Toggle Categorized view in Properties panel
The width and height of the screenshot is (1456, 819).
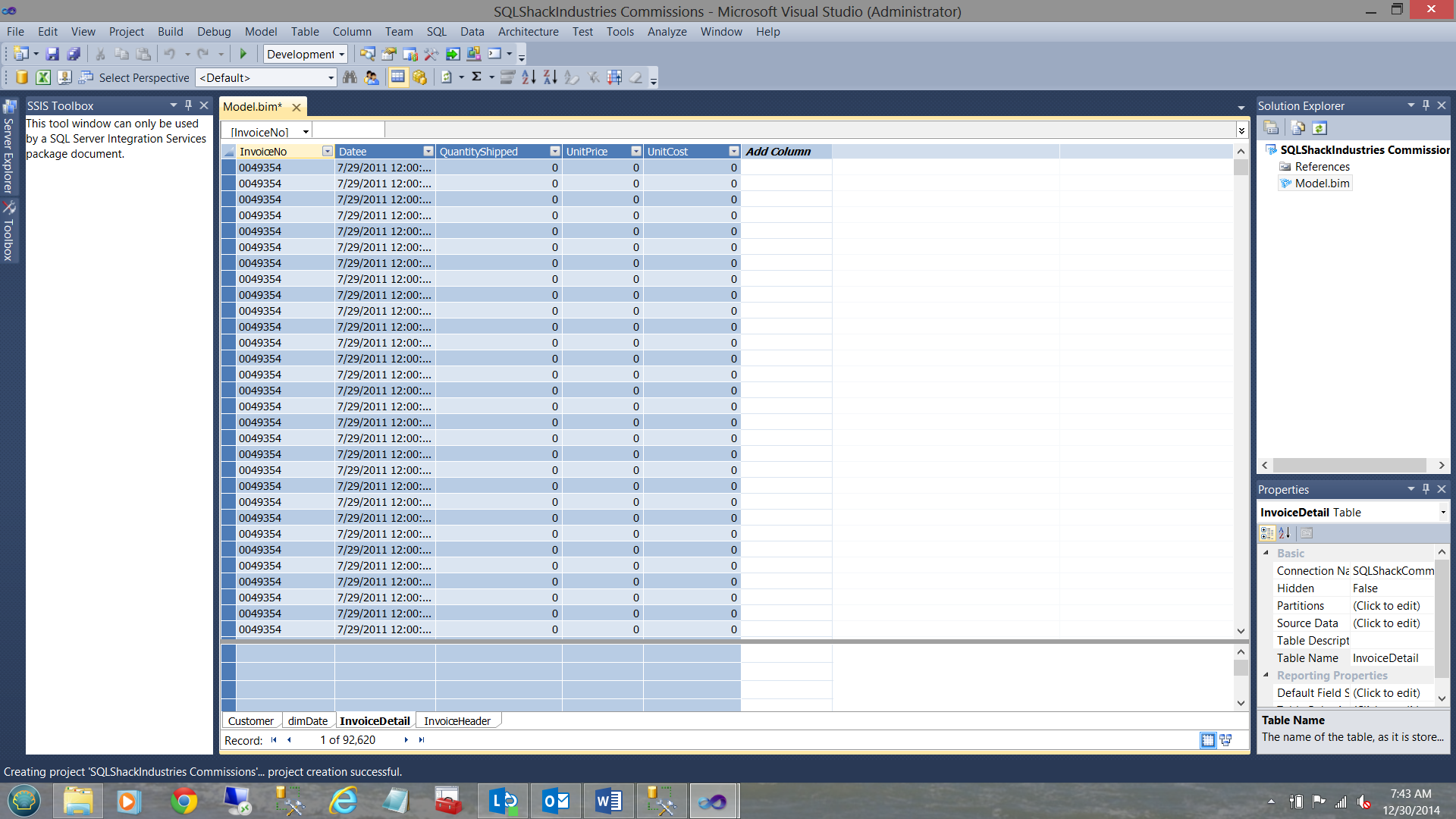point(1267,533)
